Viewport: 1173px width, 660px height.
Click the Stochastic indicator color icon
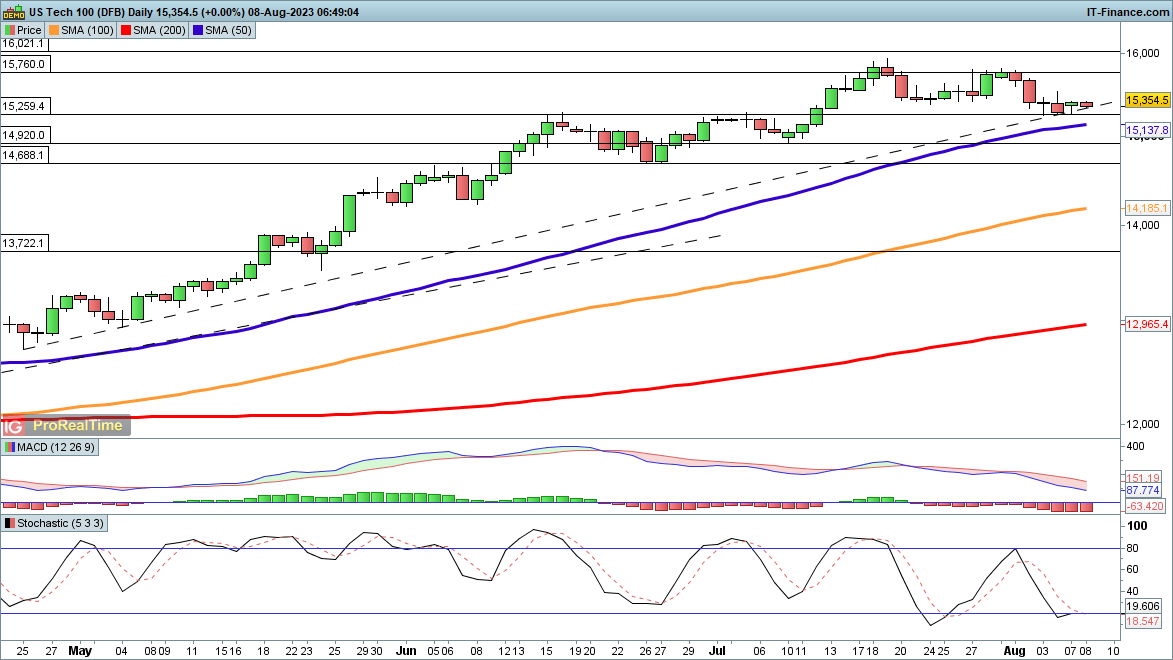(x=10, y=523)
